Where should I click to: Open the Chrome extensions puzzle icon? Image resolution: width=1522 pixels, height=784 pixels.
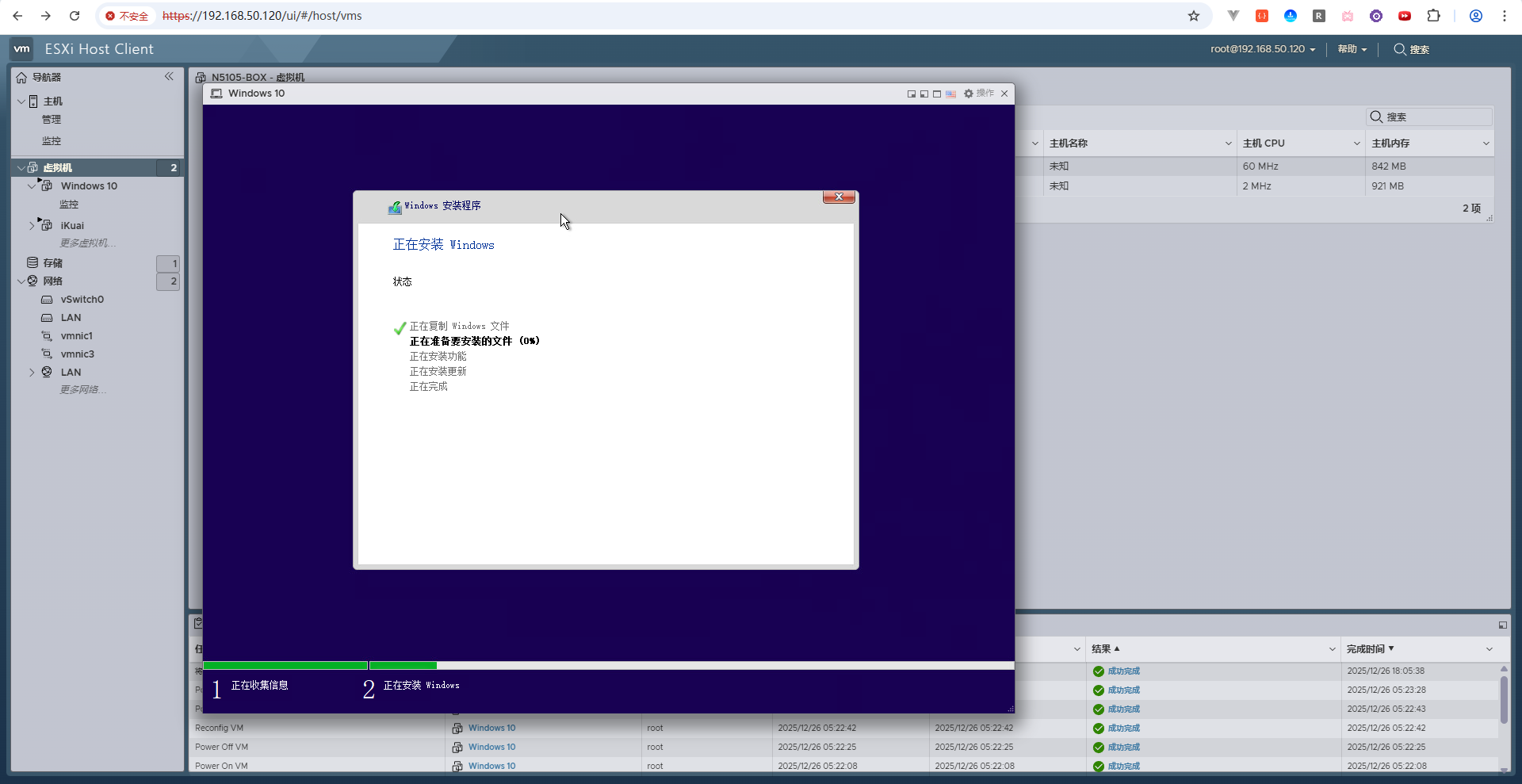tap(1433, 16)
